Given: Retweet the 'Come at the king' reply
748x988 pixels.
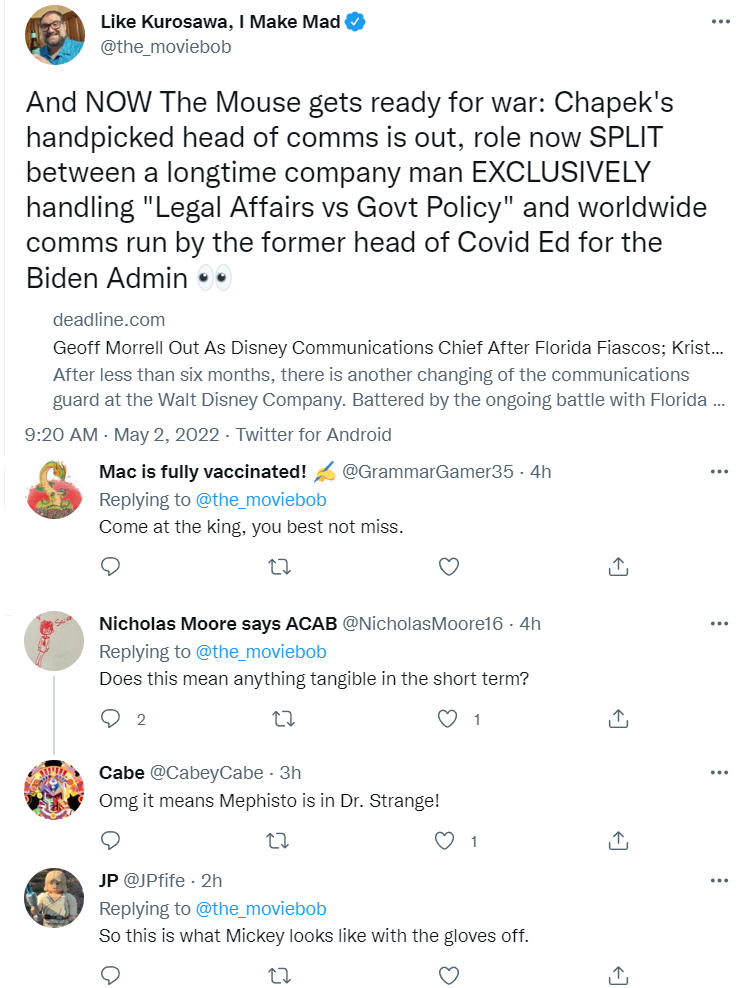Looking at the screenshot, I should point(280,567).
